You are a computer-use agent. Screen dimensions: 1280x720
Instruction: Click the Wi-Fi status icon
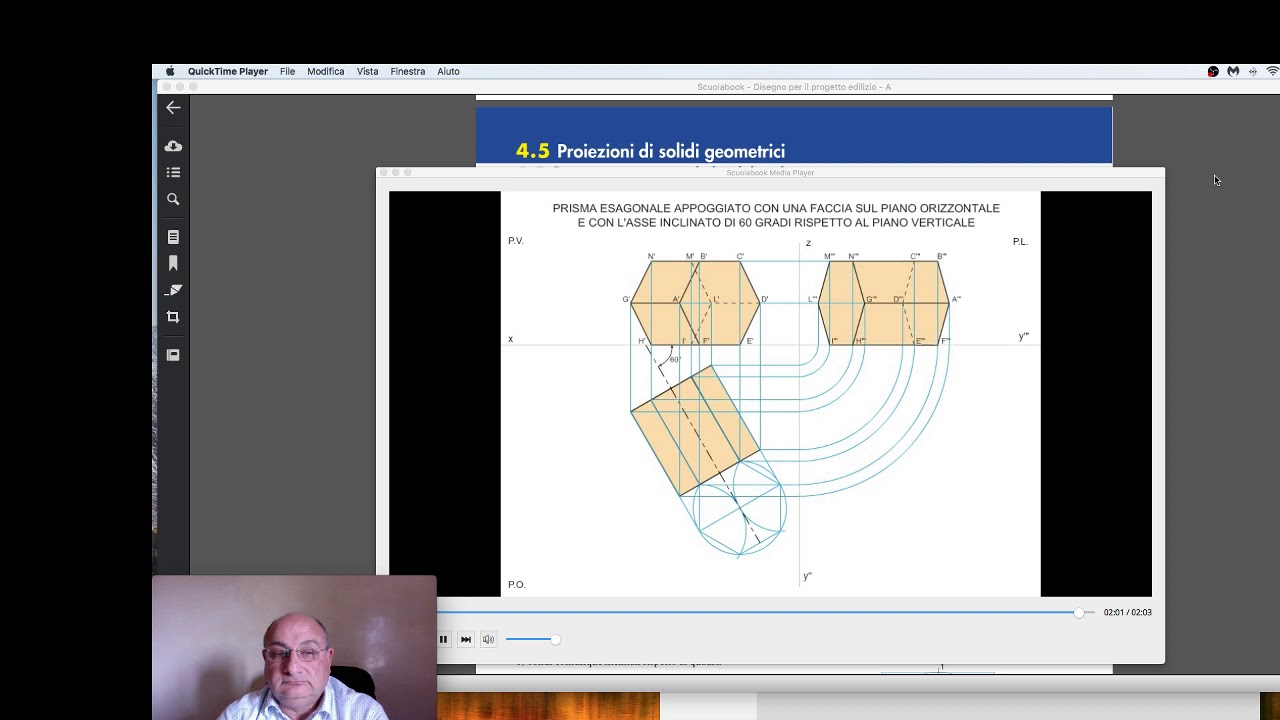tap(1272, 71)
